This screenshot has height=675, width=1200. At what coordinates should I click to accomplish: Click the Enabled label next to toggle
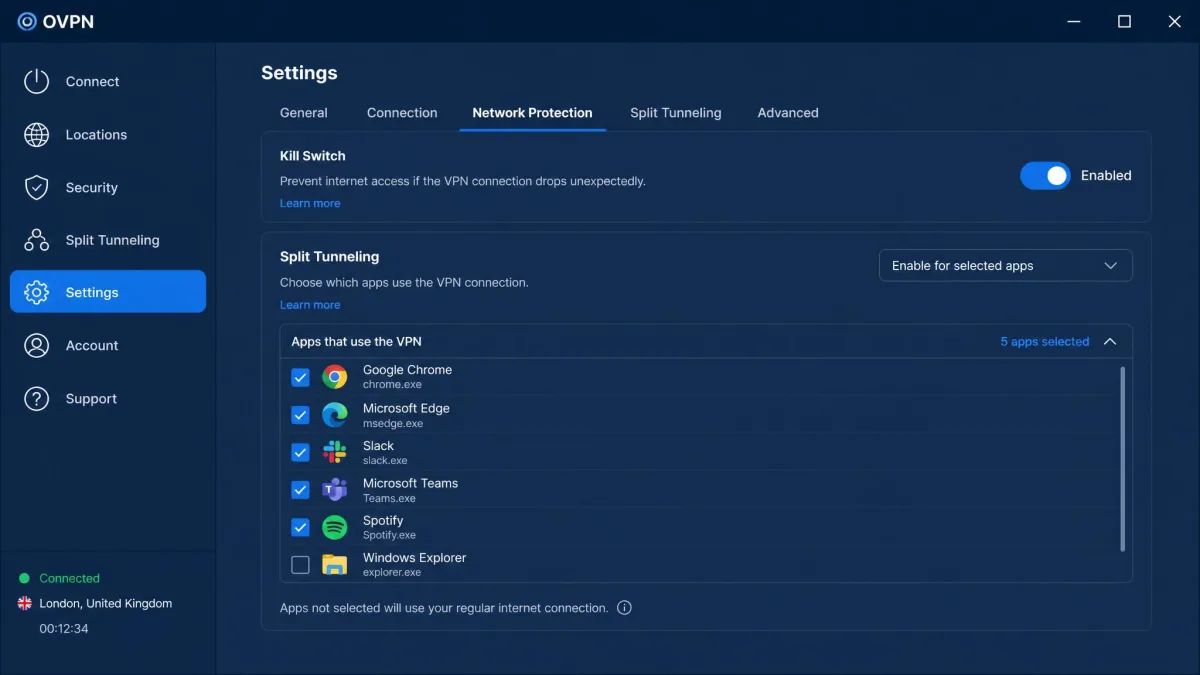click(1106, 176)
